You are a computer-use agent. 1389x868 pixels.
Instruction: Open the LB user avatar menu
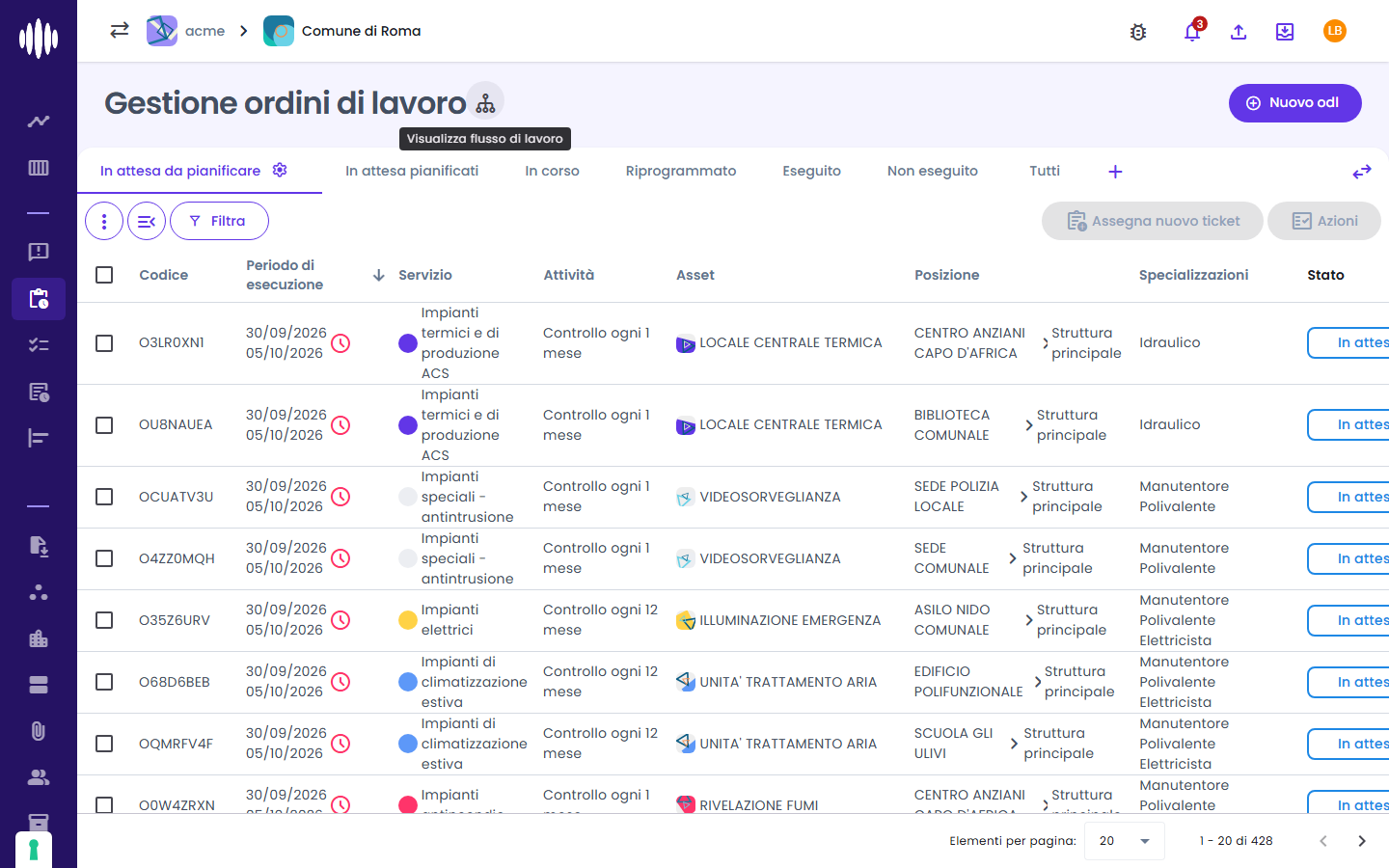pos(1335,31)
